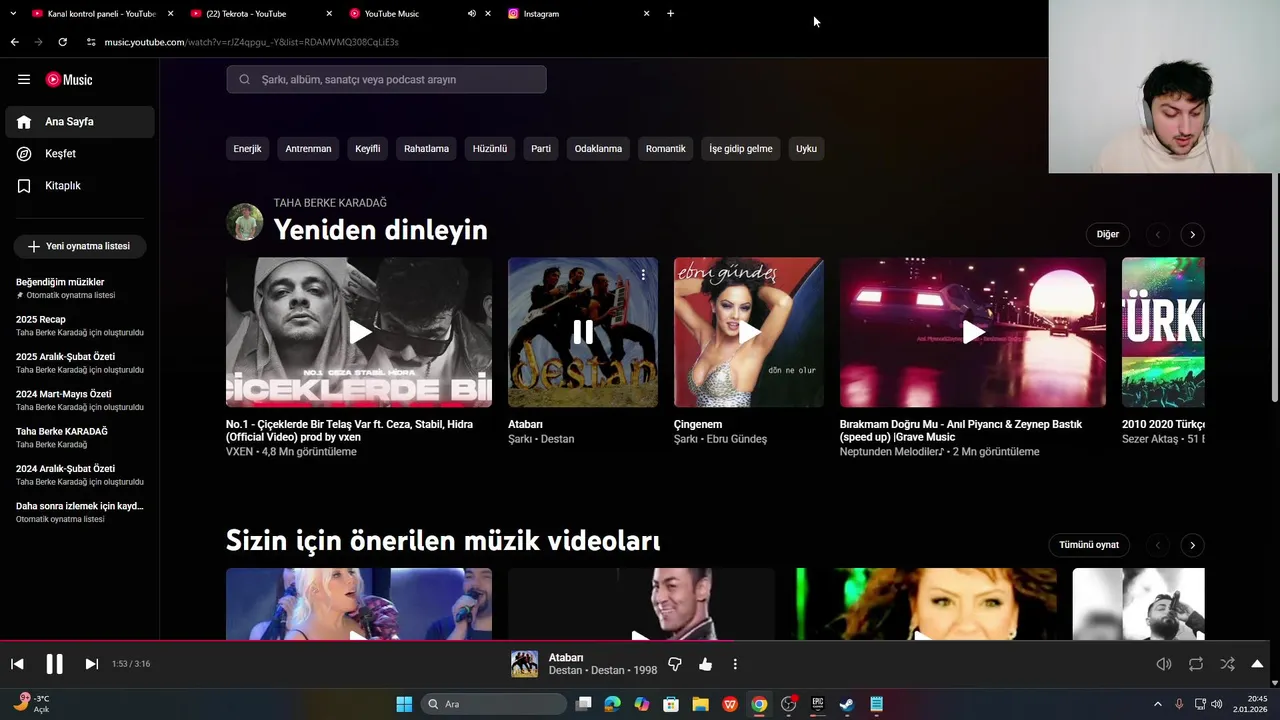Play Çingenem Ebru Gündeş thumbnail
Image resolution: width=1280 pixels, height=720 pixels.
pos(749,332)
